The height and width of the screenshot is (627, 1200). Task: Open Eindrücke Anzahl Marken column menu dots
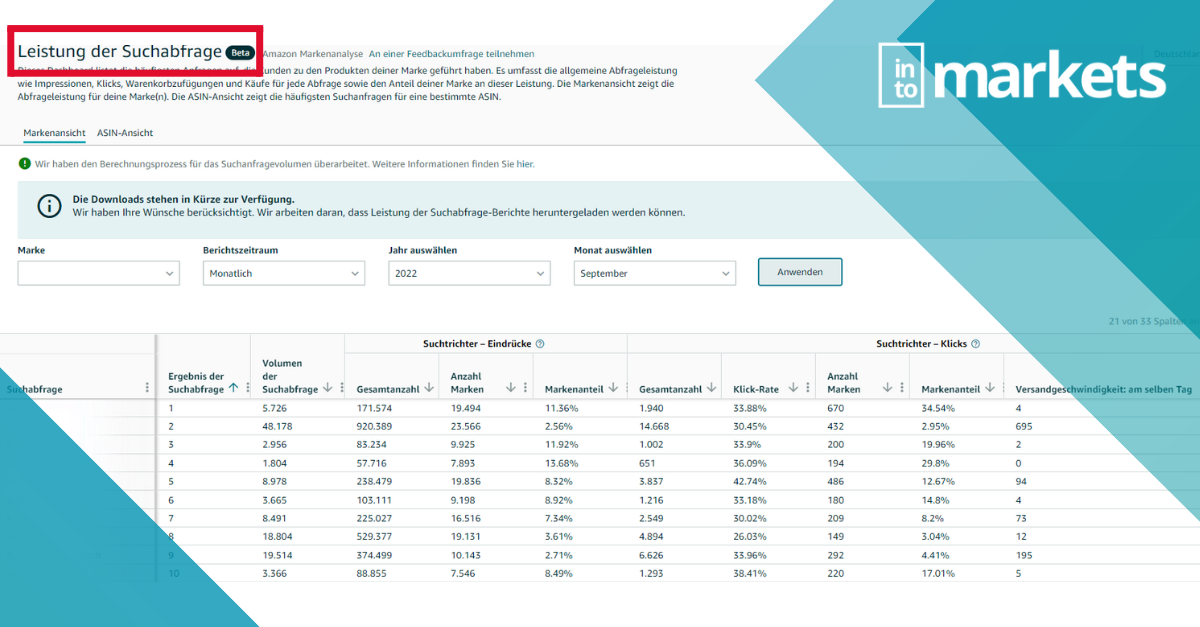(x=524, y=388)
